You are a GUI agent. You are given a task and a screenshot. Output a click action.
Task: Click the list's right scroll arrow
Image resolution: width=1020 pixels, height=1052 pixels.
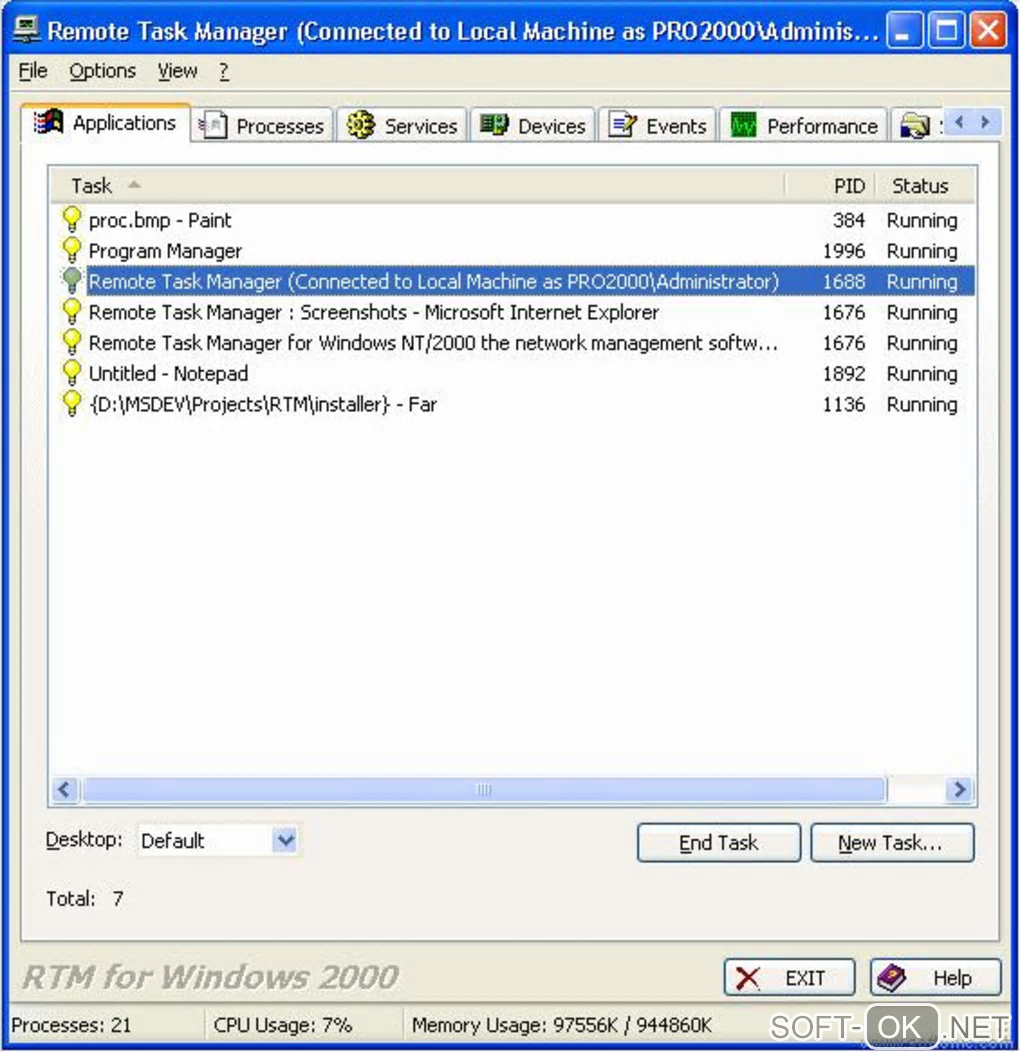[x=960, y=790]
